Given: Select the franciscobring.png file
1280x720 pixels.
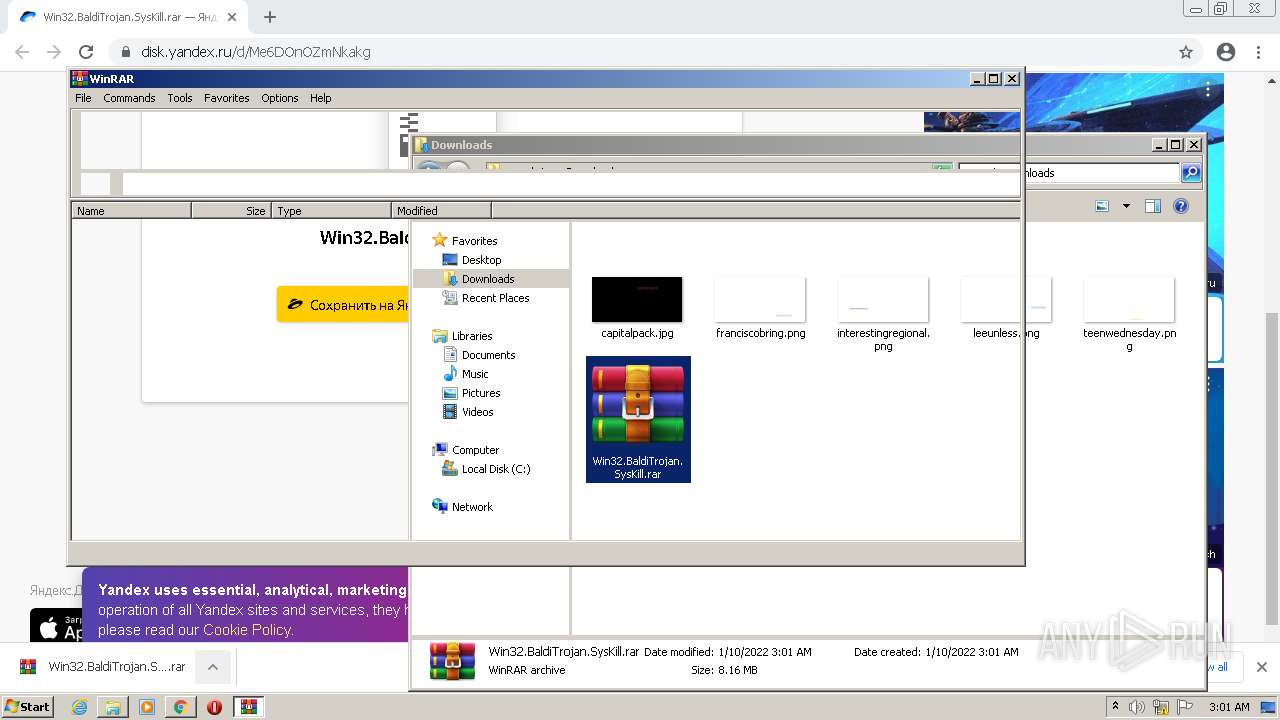Looking at the screenshot, I should (760, 309).
